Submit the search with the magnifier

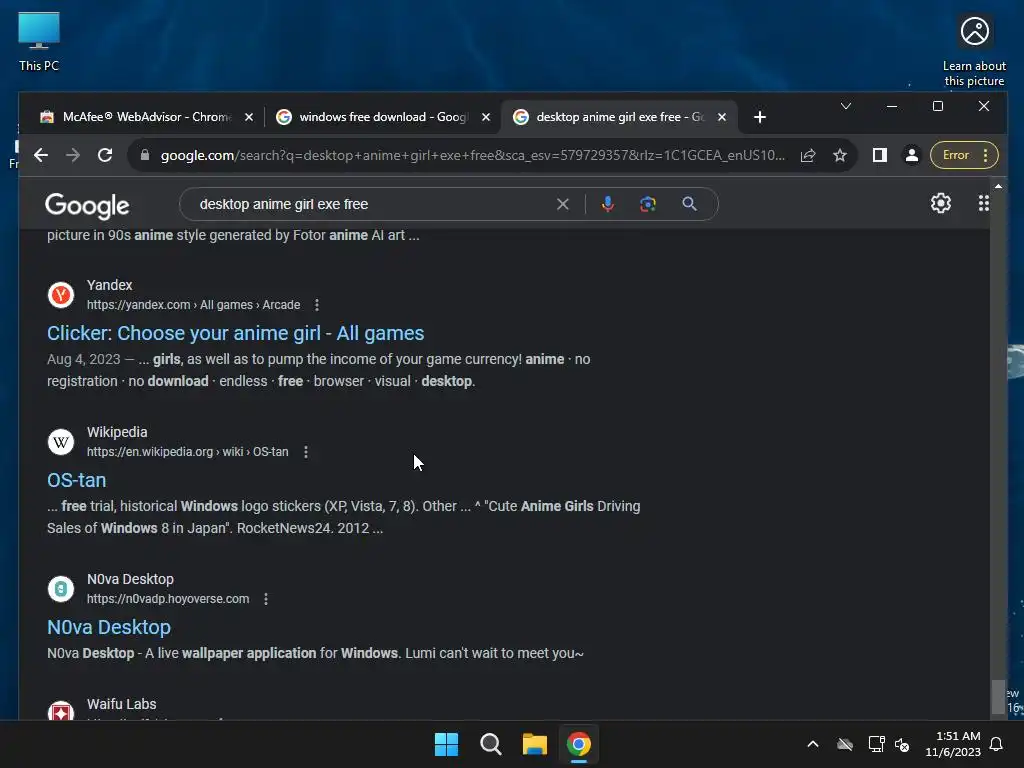(x=689, y=204)
